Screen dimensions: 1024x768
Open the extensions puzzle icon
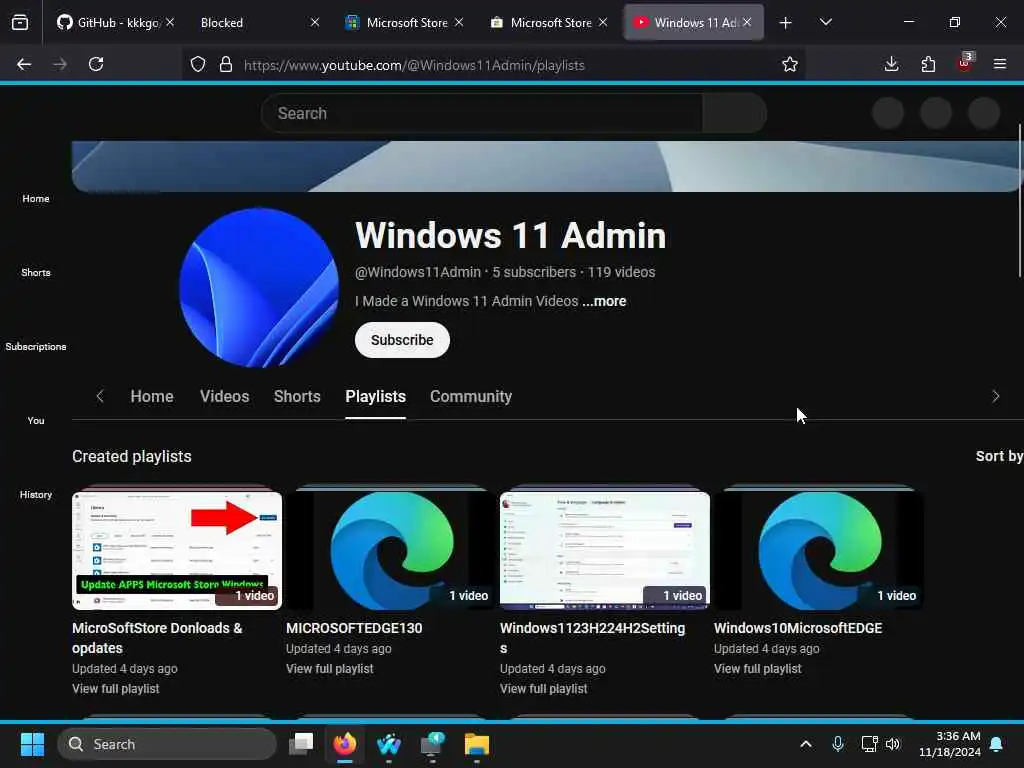[x=928, y=64]
